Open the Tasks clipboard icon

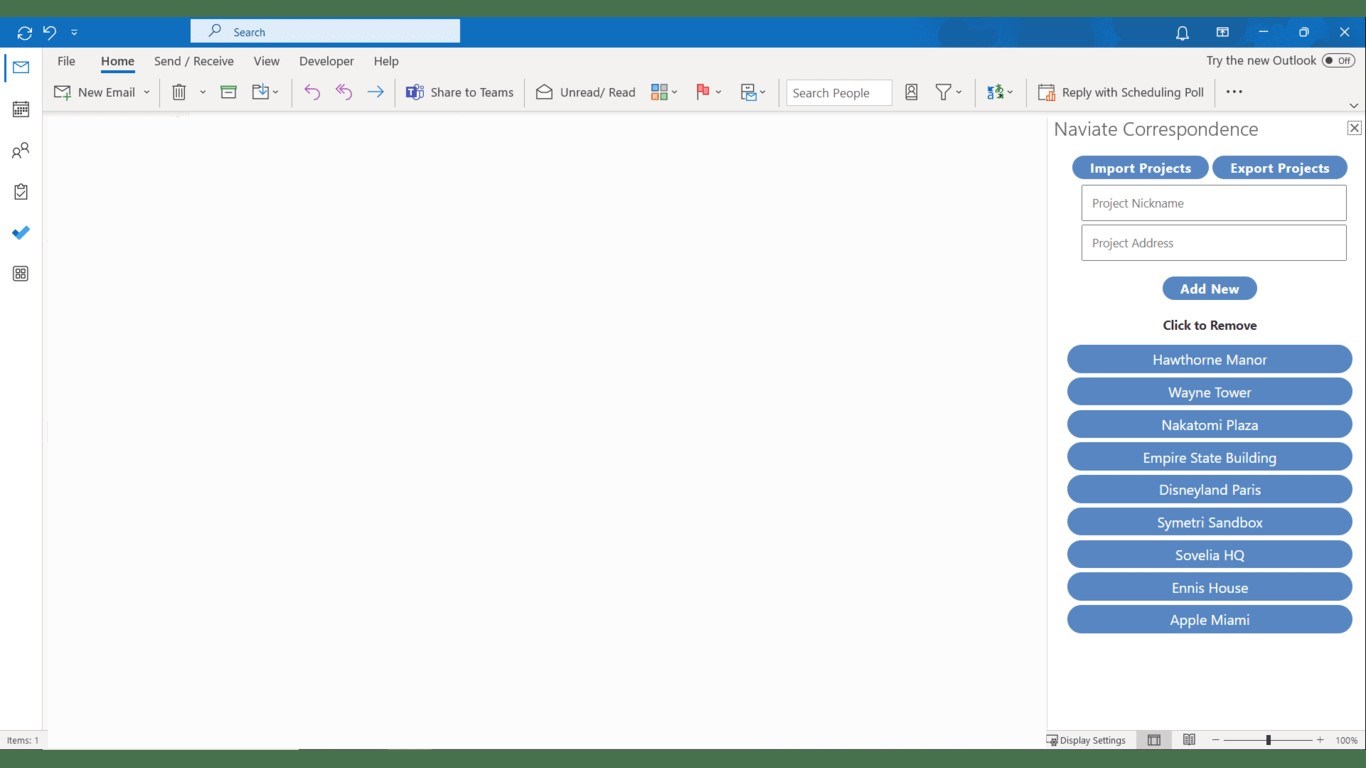21,192
